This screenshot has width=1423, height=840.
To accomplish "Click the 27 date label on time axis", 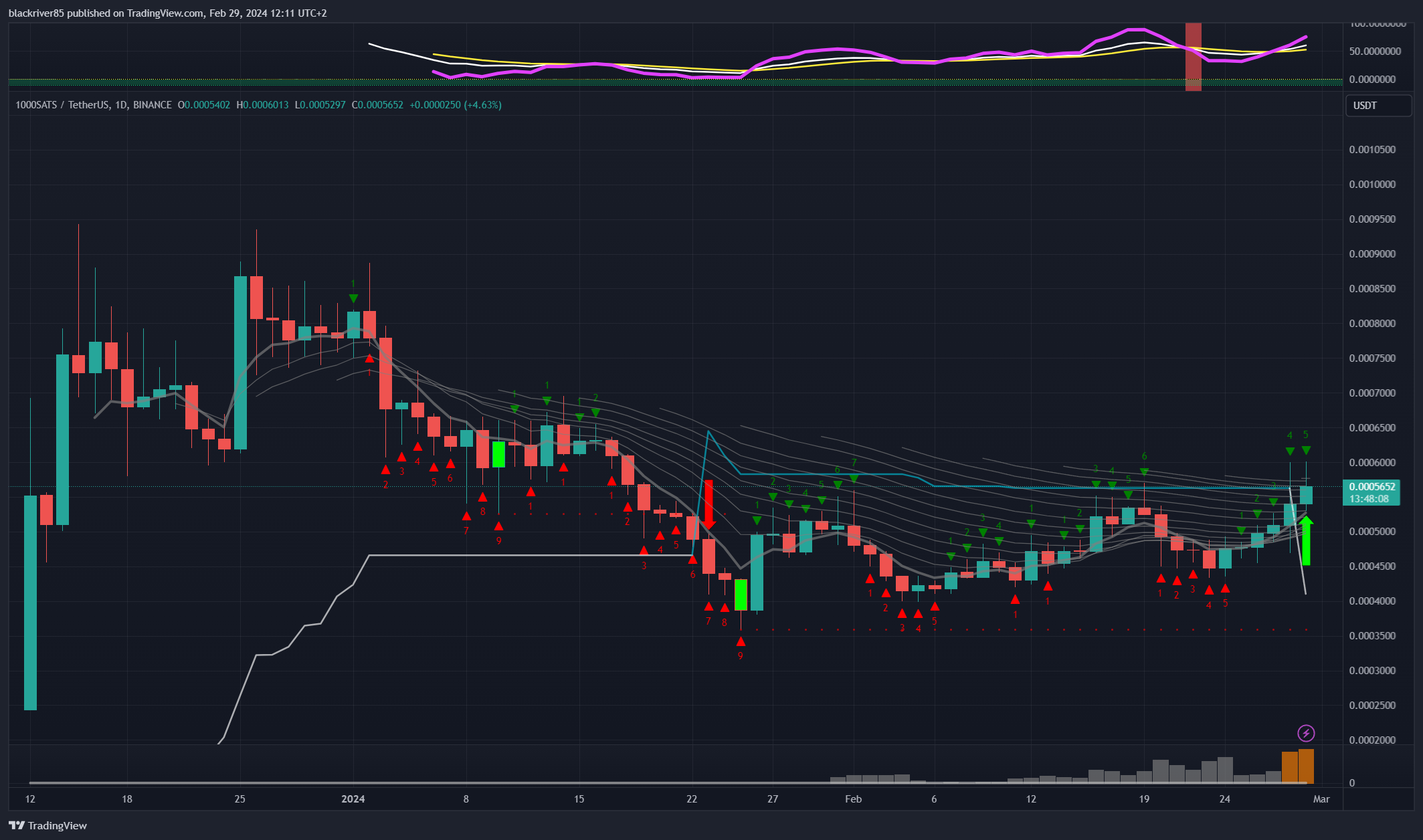I will coord(773,799).
